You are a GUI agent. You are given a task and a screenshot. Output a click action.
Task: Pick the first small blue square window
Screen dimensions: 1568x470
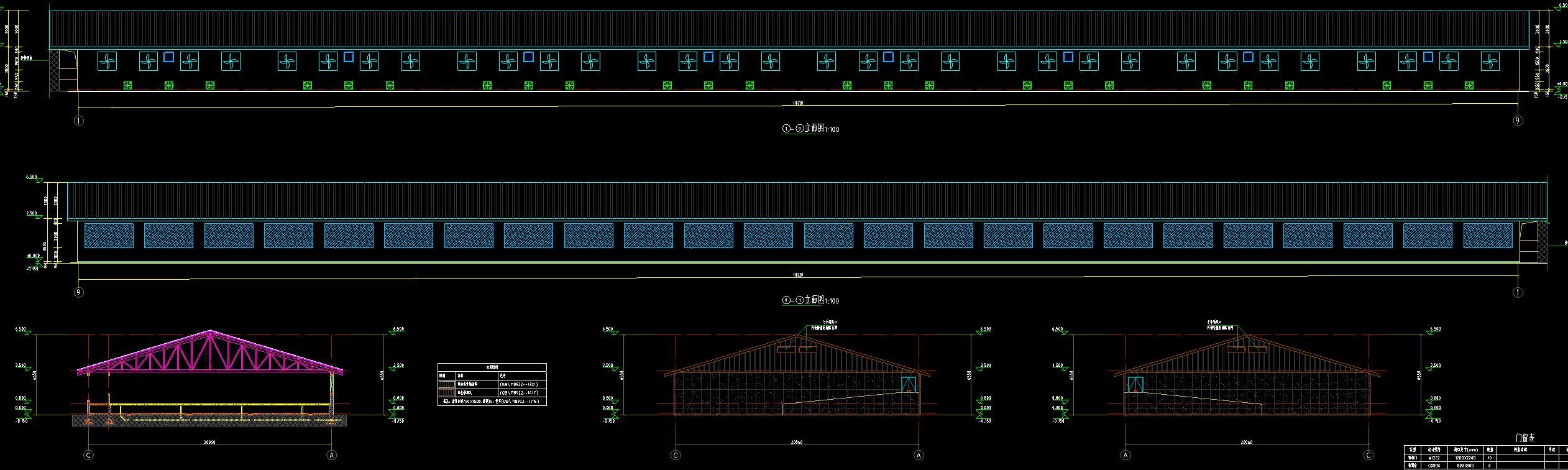click(168, 57)
